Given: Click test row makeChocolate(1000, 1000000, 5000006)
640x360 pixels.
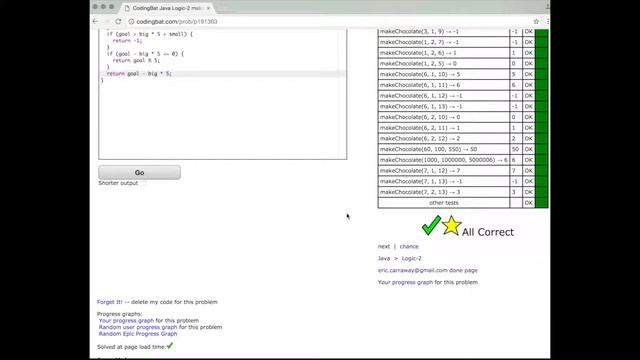Looking at the screenshot, I should [x=444, y=160].
